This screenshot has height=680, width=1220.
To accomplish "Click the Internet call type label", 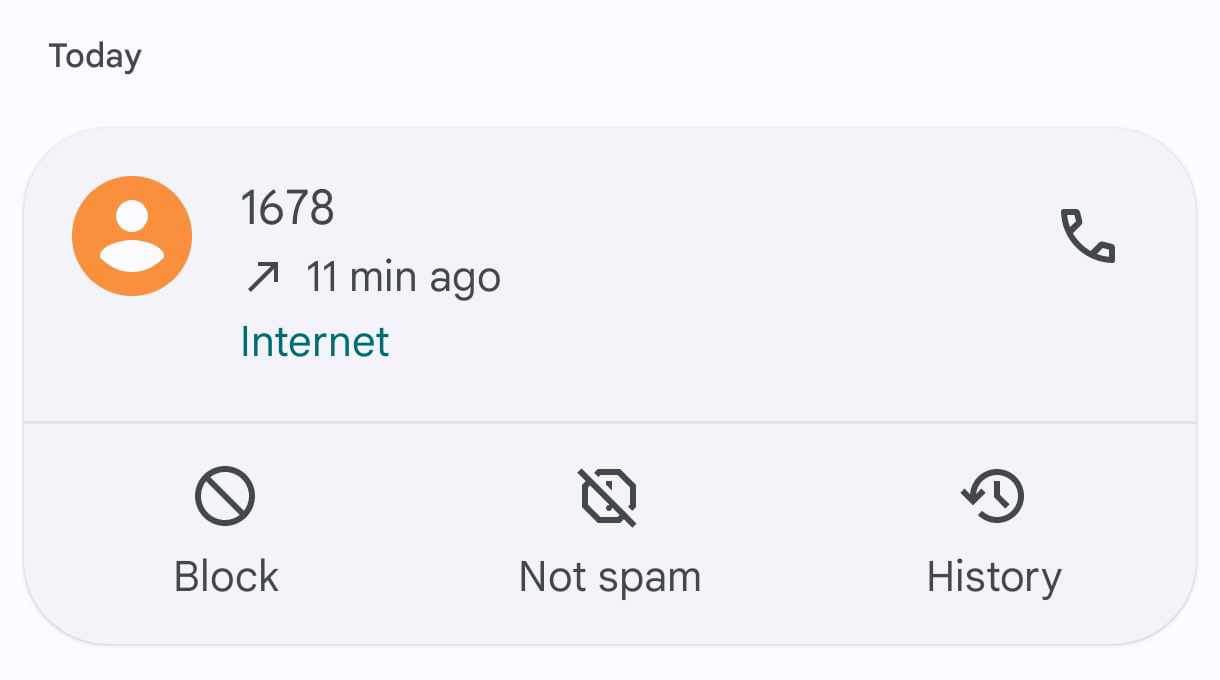I will (x=314, y=342).
